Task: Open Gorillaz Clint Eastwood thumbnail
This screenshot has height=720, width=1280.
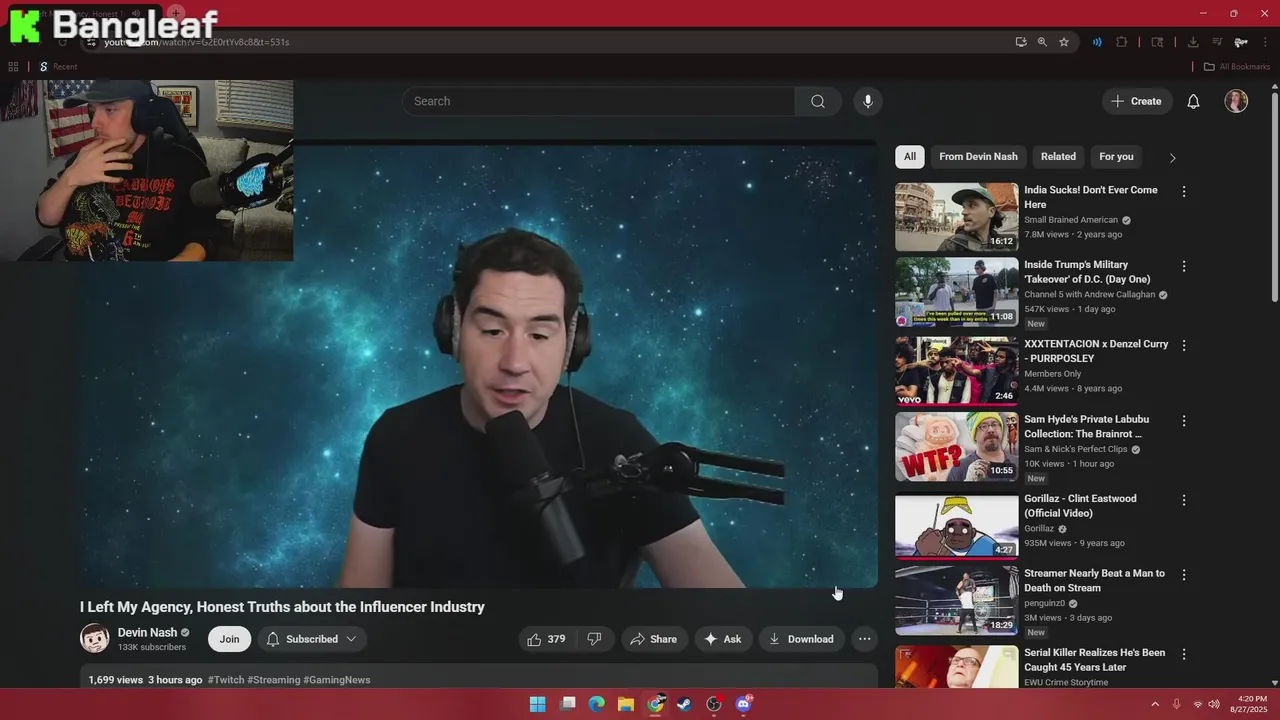Action: tap(957, 525)
